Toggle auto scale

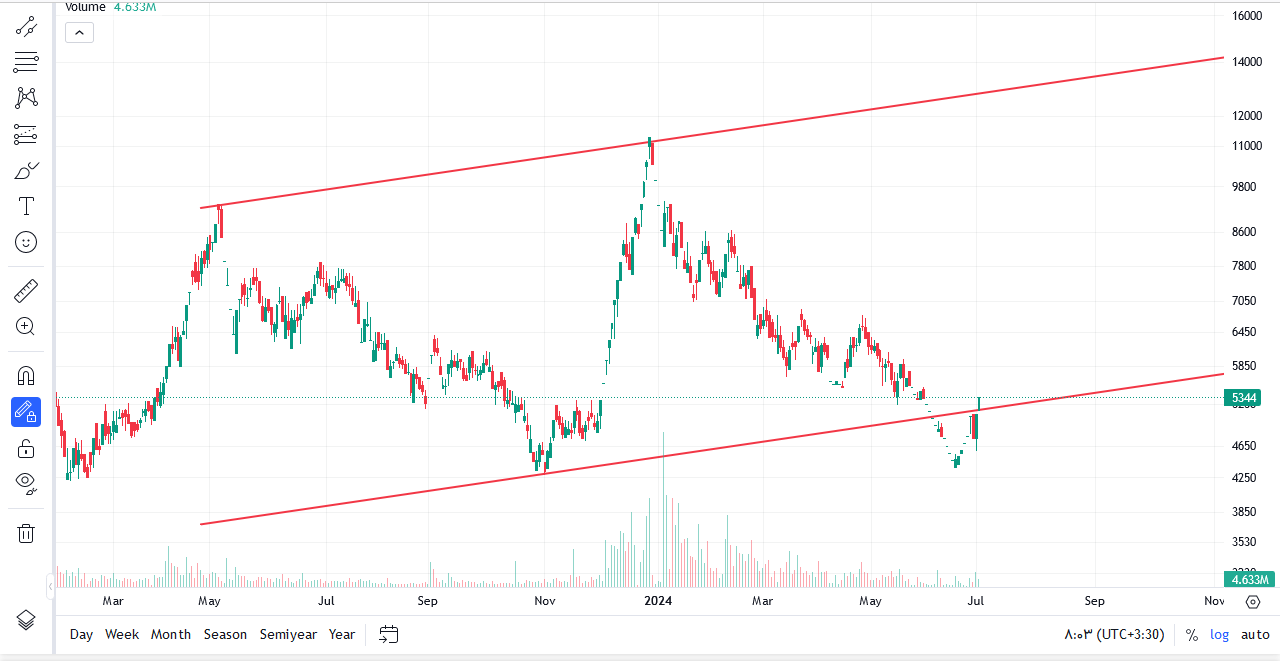click(1255, 634)
